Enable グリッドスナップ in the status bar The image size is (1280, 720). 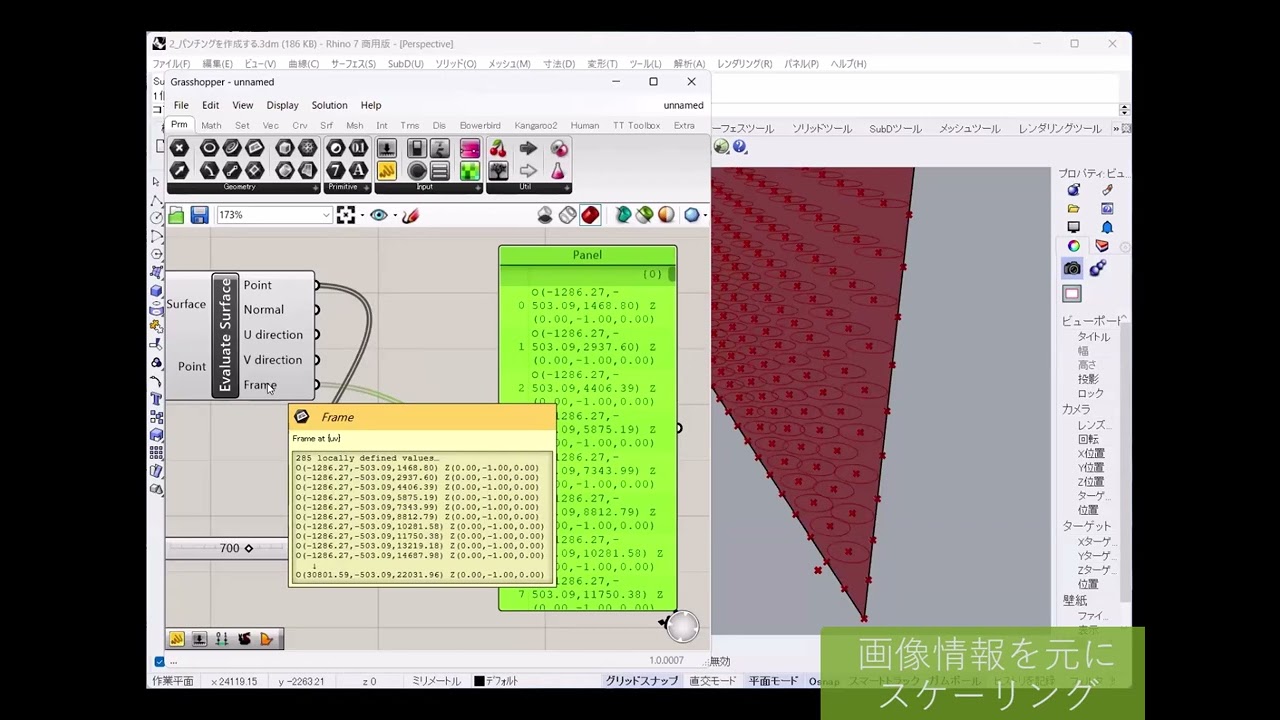(641, 679)
